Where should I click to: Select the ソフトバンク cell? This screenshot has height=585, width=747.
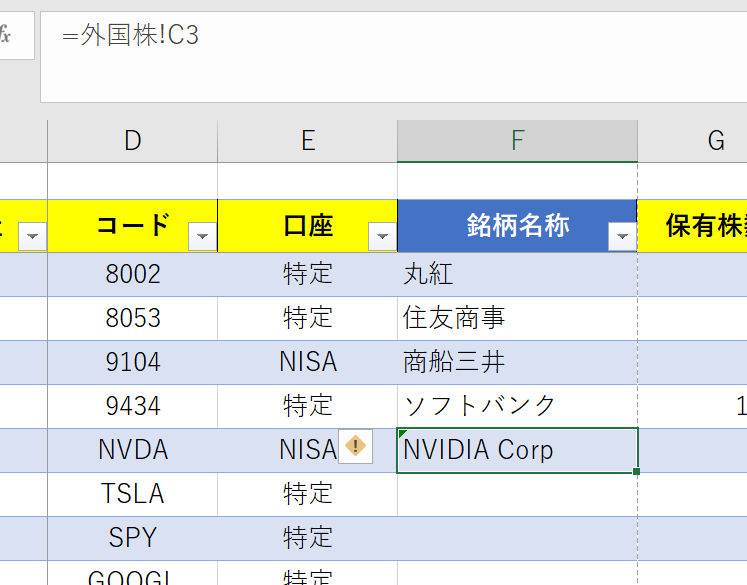coord(517,406)
